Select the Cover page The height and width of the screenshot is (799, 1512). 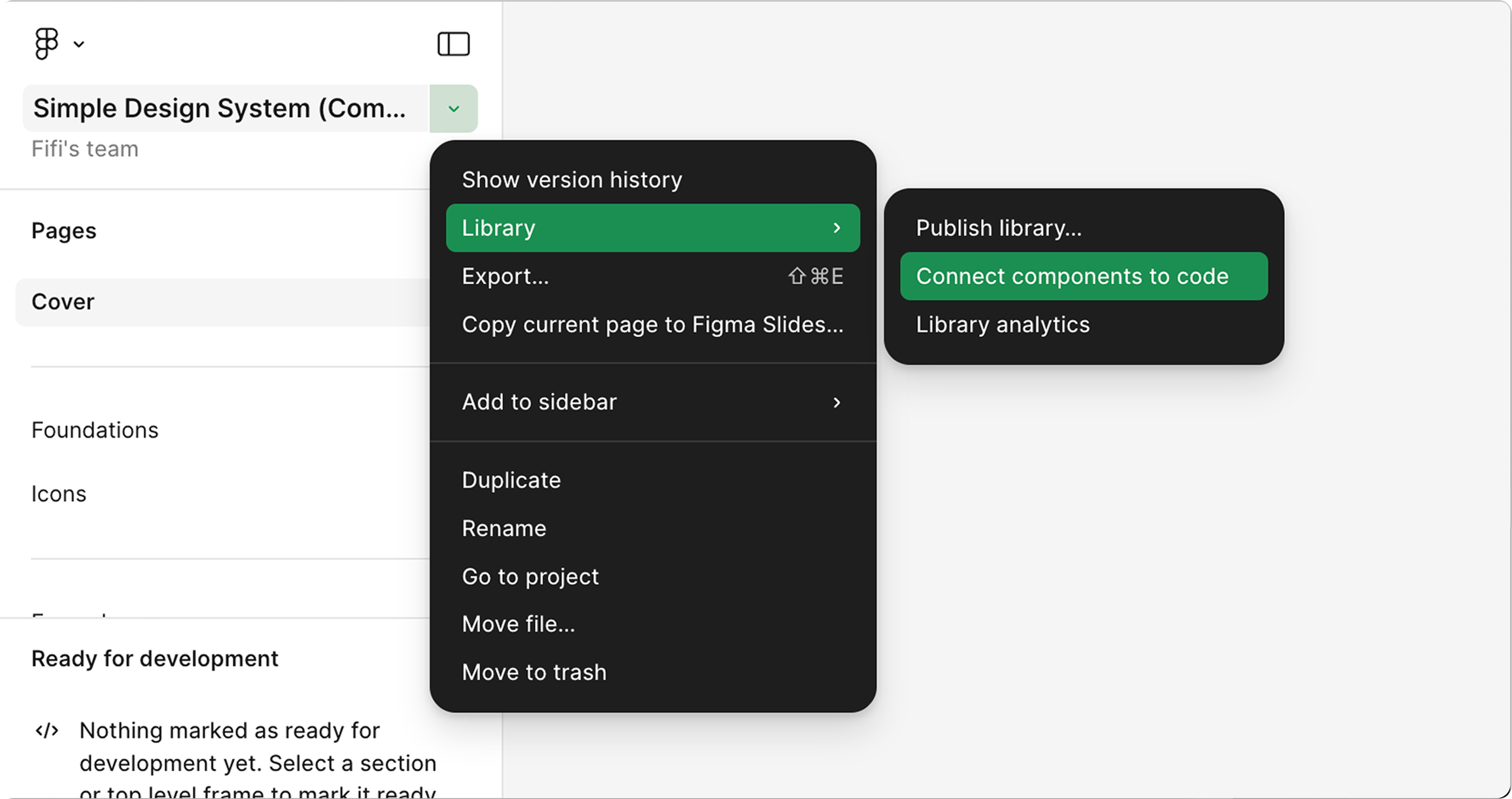tap(63, 302)
